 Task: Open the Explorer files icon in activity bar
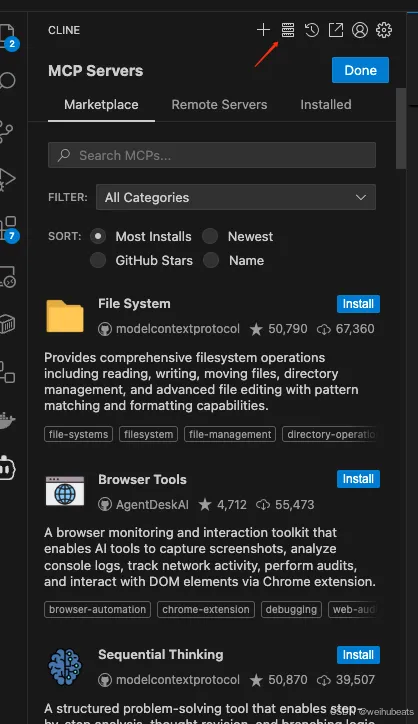[8, 36]
